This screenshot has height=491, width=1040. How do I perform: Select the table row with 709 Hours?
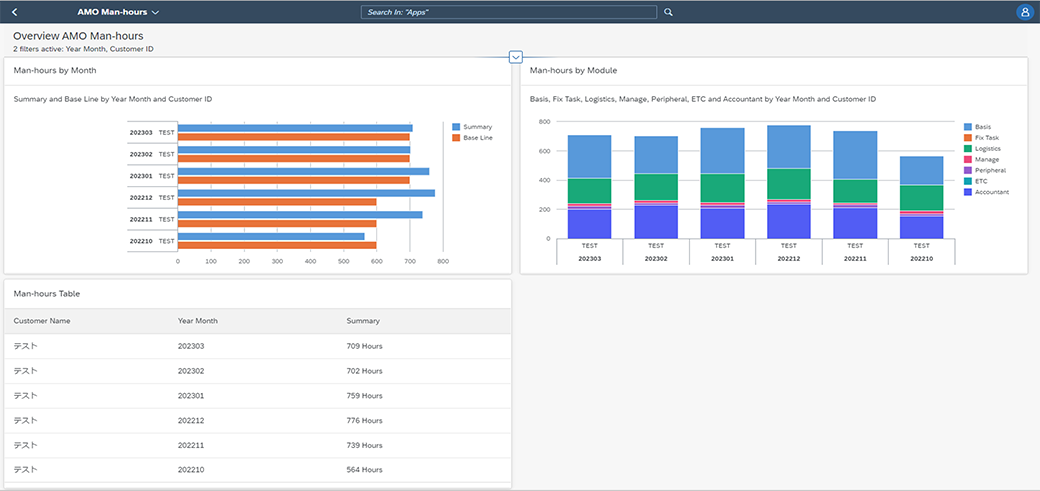(x=257, y=346)
